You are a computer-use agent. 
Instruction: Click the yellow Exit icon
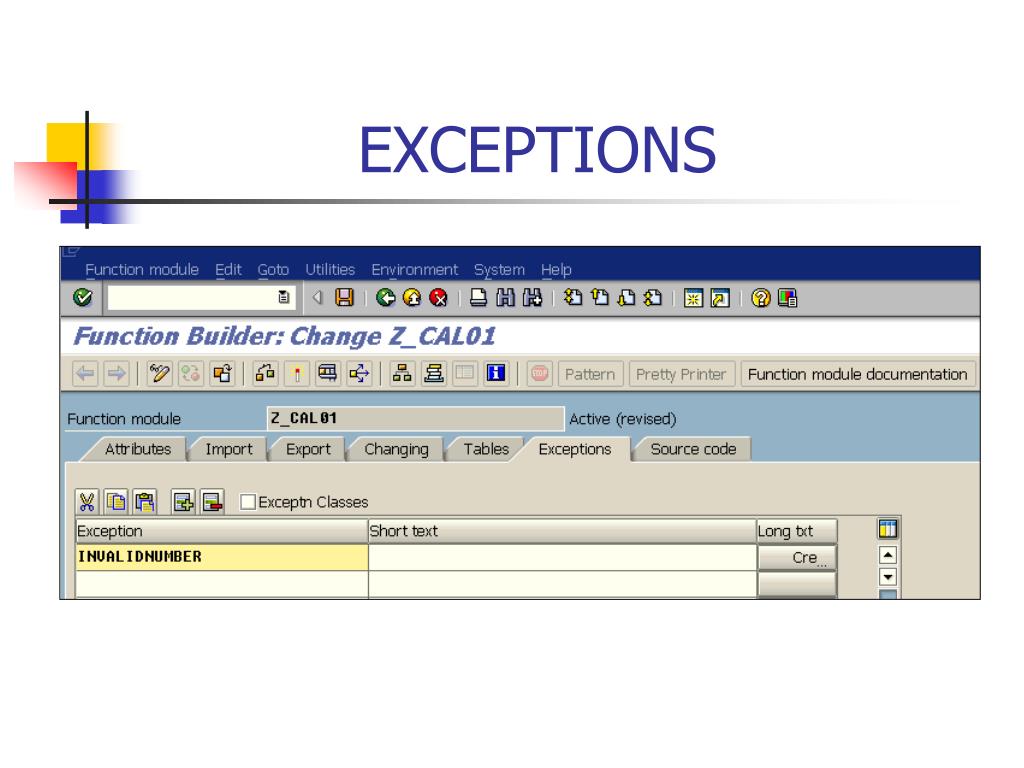tap(412, 298)
